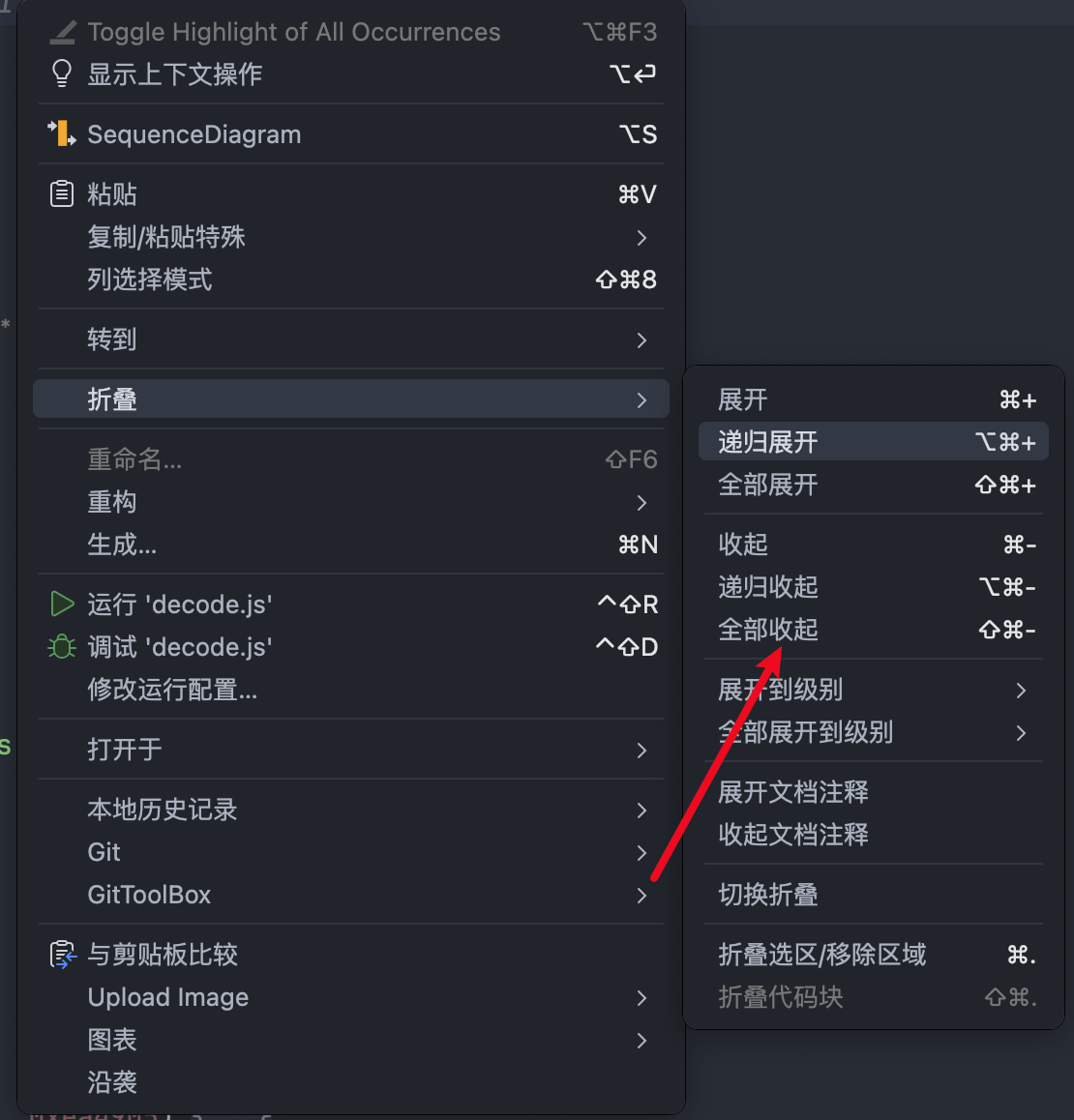This screenshot has width=1074, height=1120.
Task: Select 切换折叠 menu item
Action: (768, 895)
